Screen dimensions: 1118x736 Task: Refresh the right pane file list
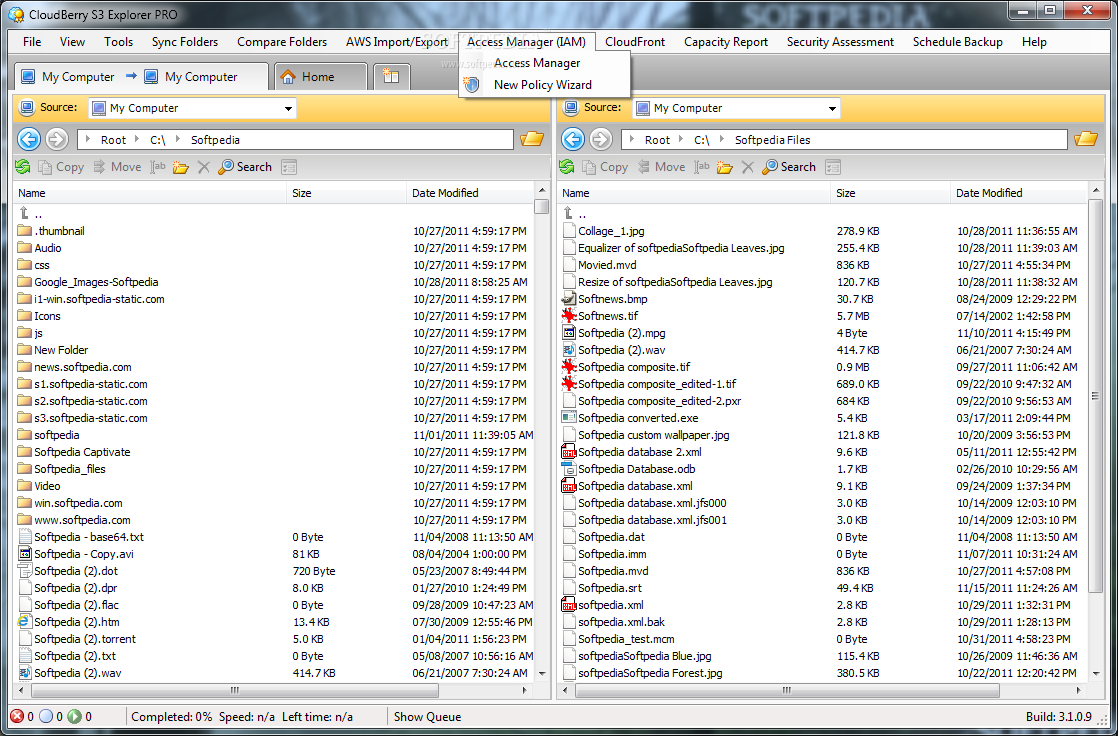[x=567, y=167]
